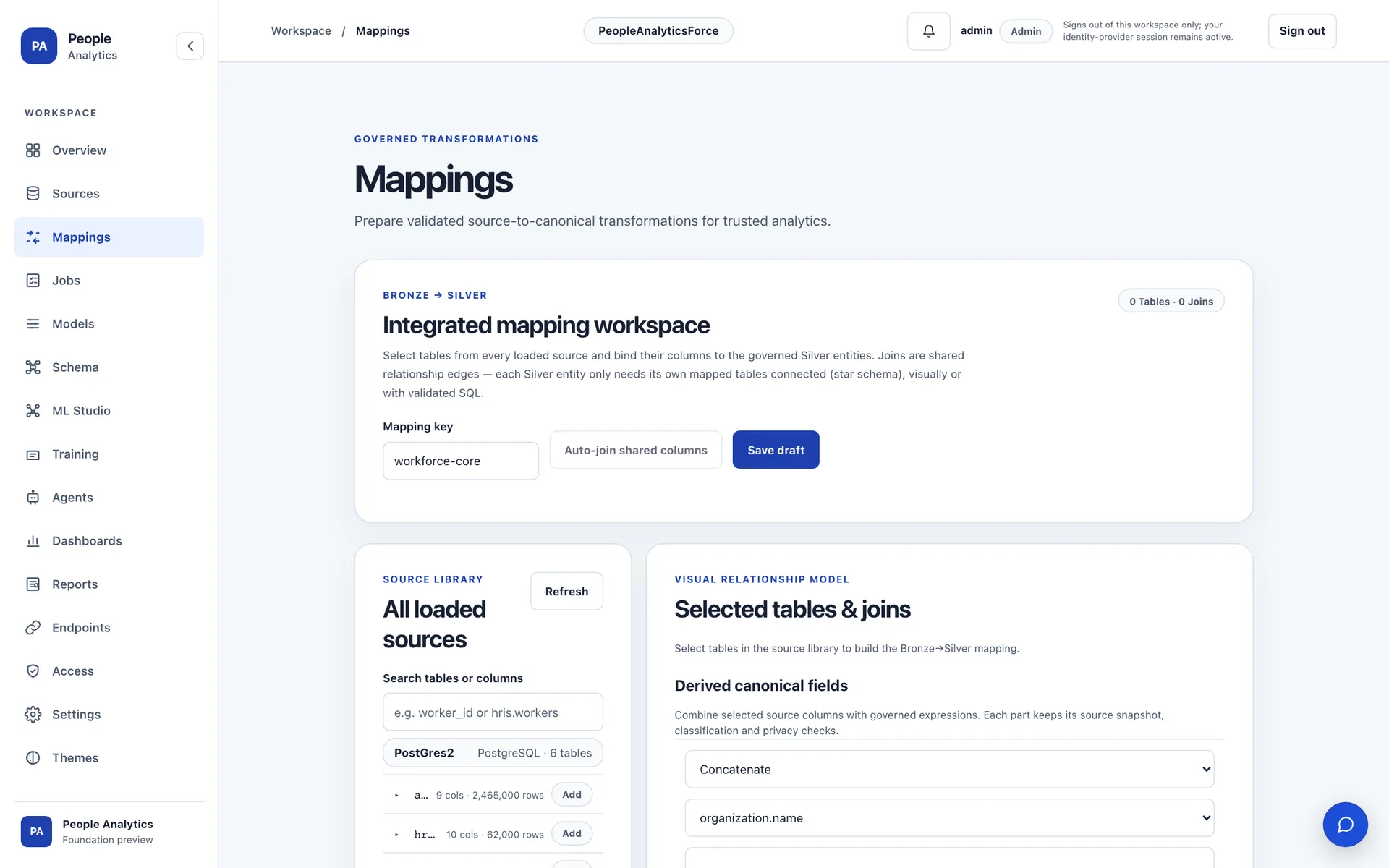Screen dimensions: 1389x868
Task: Open the Reports section
Action: [109, 584]
